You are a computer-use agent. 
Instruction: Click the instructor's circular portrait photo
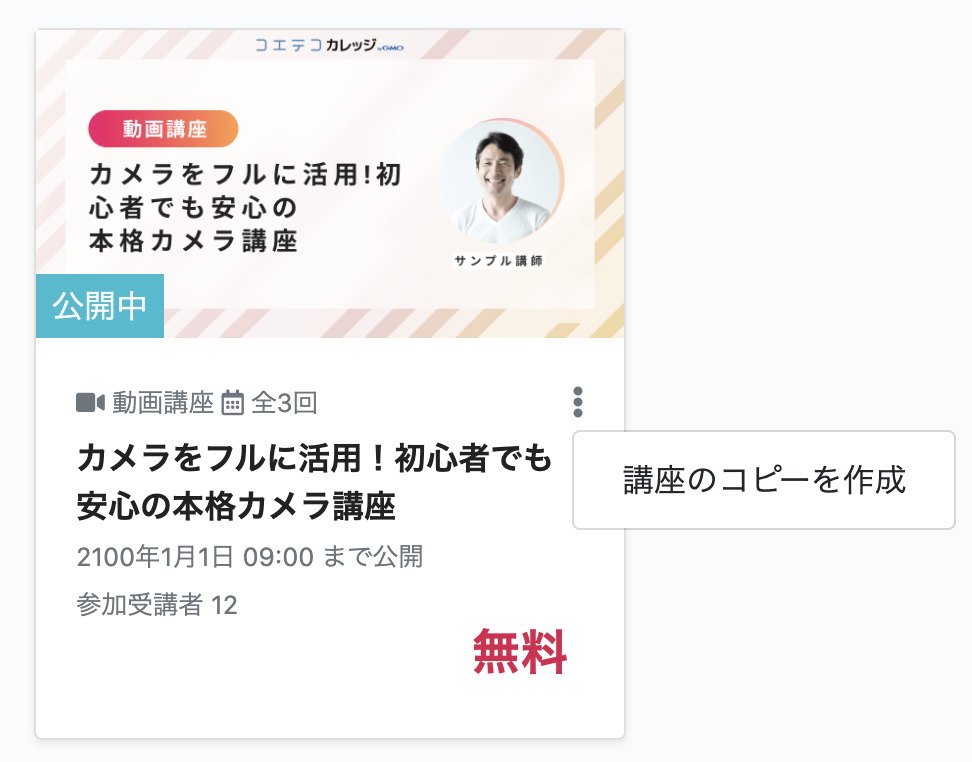tap(500, 182)
